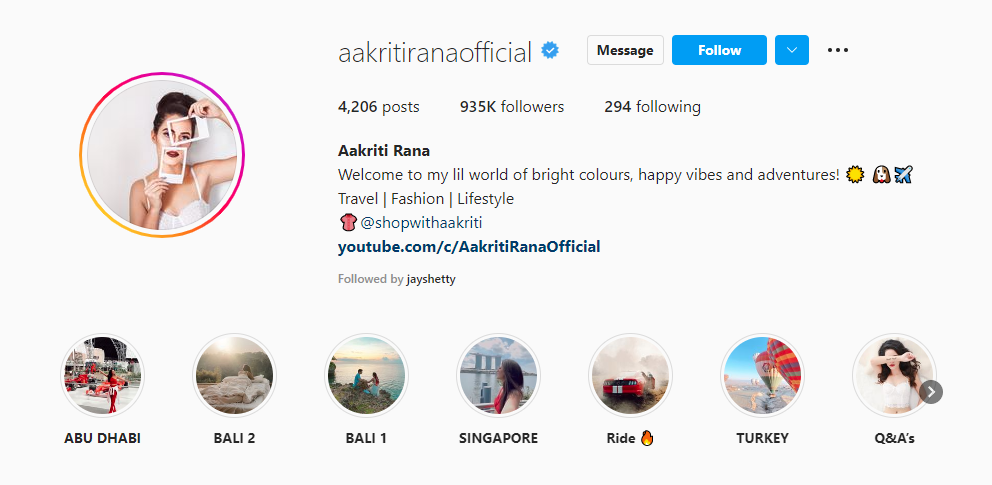
Task: Open the @shopwithaakriti profile mention
Action: 421,223
